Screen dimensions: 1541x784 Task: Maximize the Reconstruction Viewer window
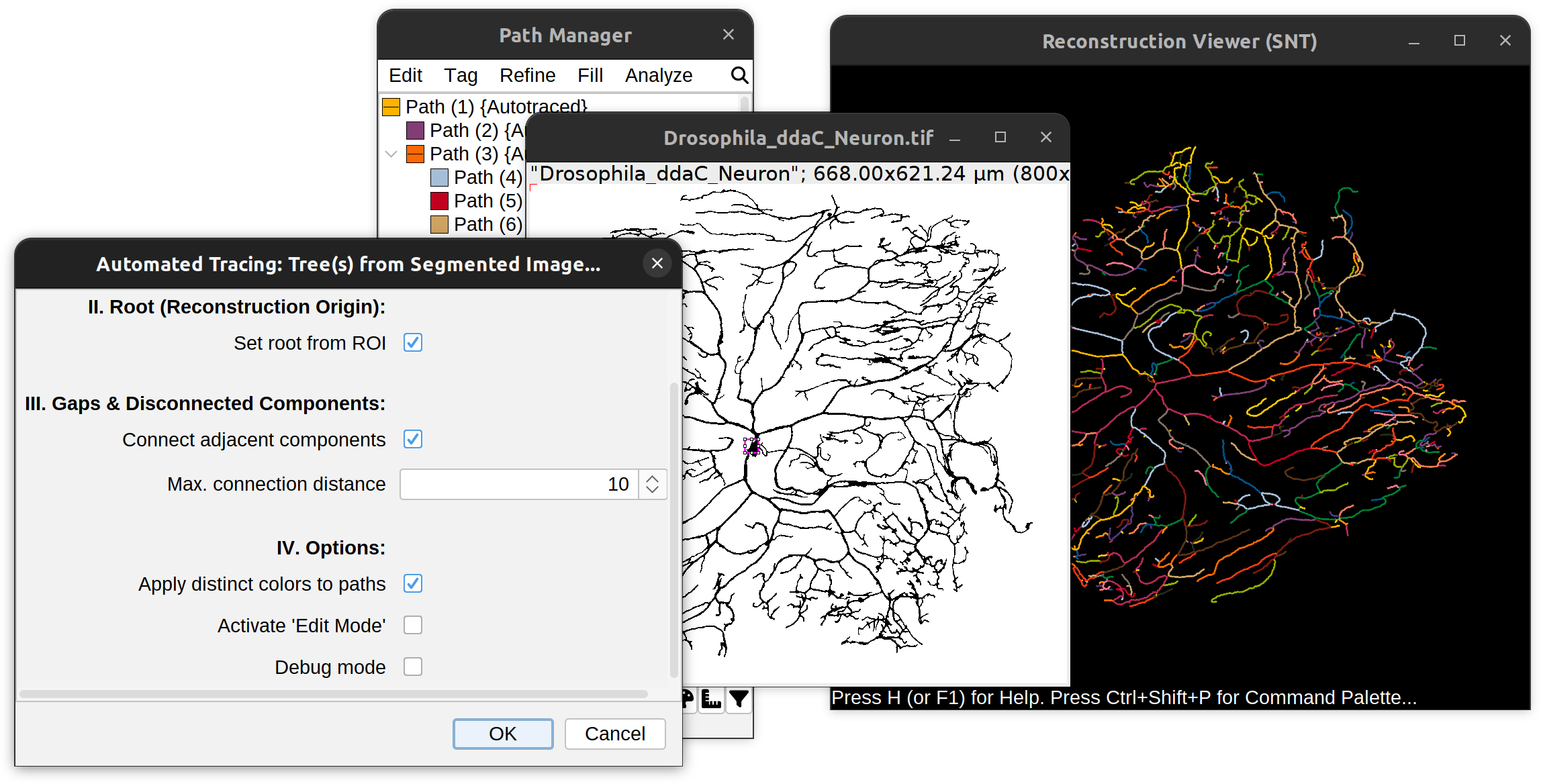tap(1459, 41)
